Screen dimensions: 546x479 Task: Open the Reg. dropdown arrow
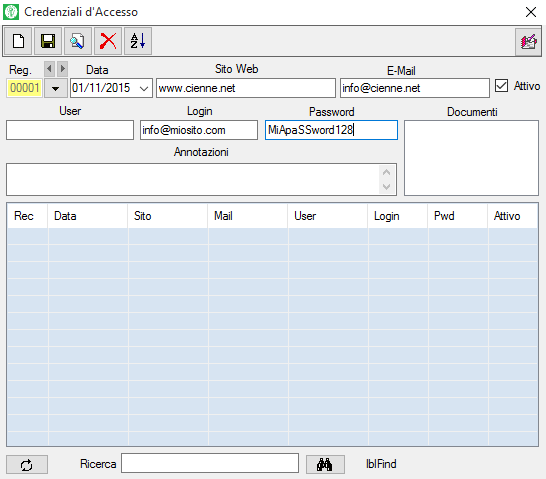coord(55,88)
